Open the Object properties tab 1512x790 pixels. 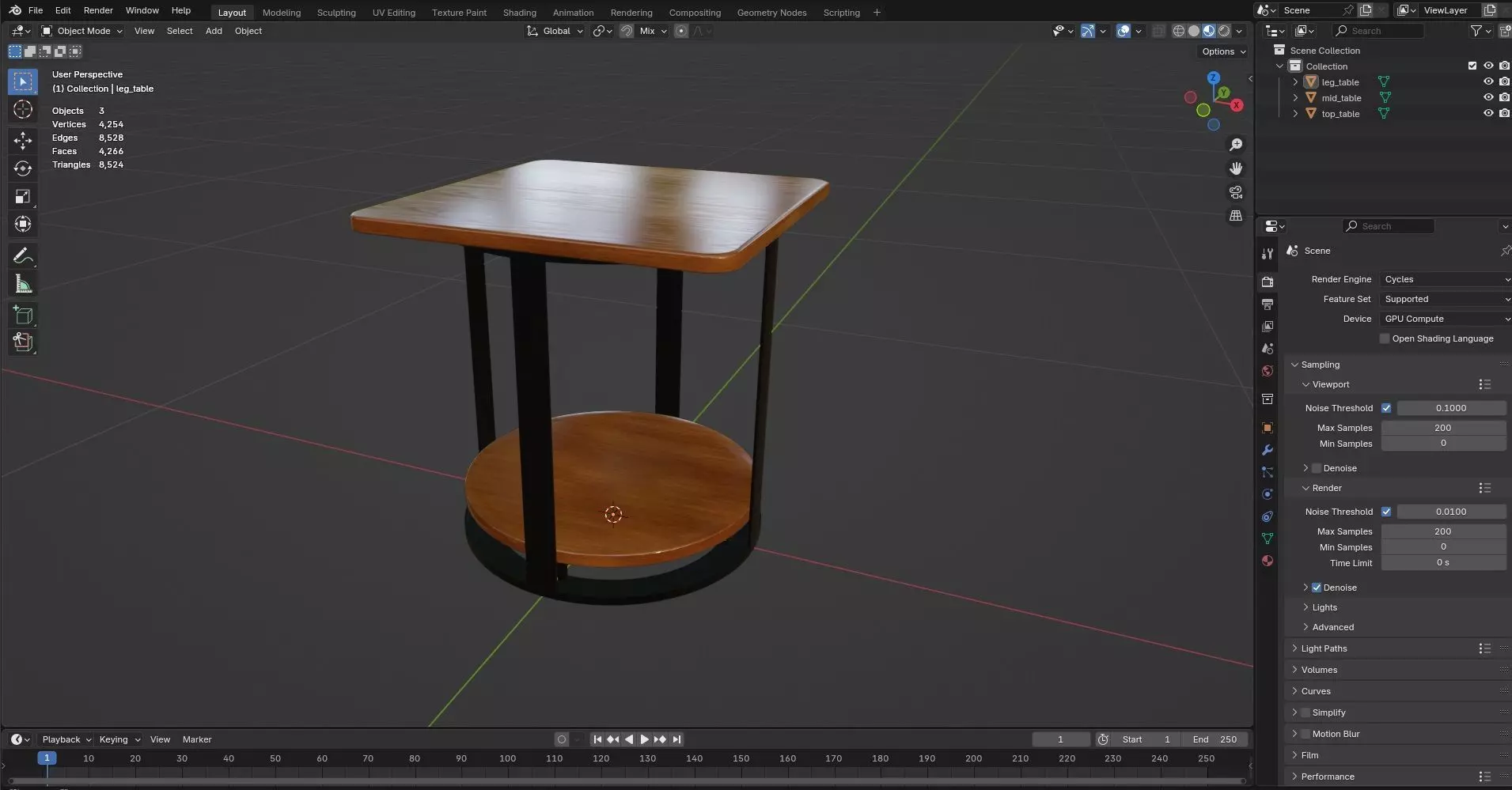click(x=1268, y=428)
